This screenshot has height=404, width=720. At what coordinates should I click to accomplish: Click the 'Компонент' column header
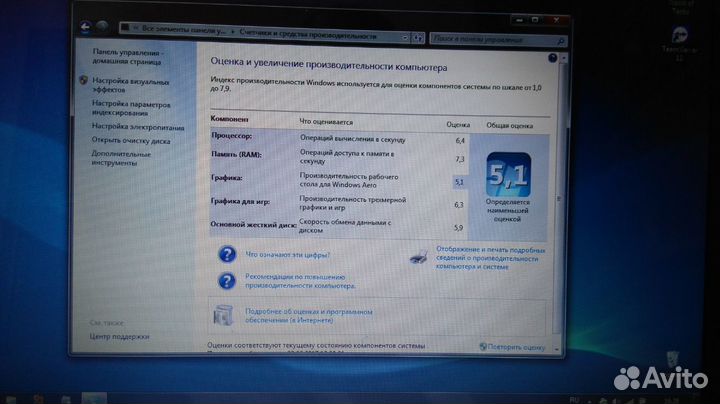(229, 119)
